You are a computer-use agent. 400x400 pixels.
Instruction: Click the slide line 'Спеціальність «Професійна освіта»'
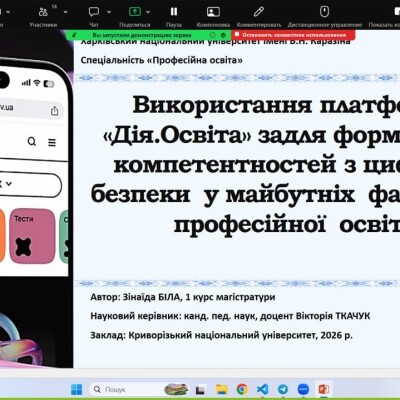[161, 60]
